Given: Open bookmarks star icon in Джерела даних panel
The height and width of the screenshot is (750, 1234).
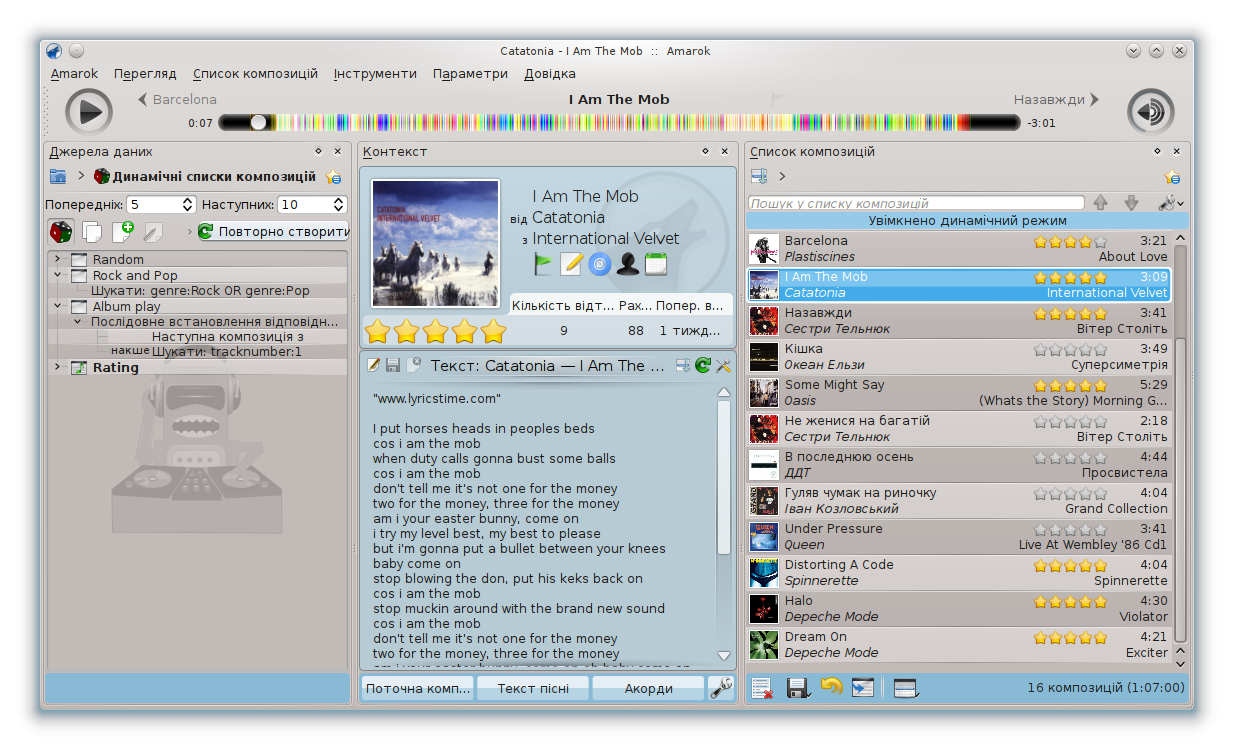Looking at the screenshot, I should [x=334, y=177].
